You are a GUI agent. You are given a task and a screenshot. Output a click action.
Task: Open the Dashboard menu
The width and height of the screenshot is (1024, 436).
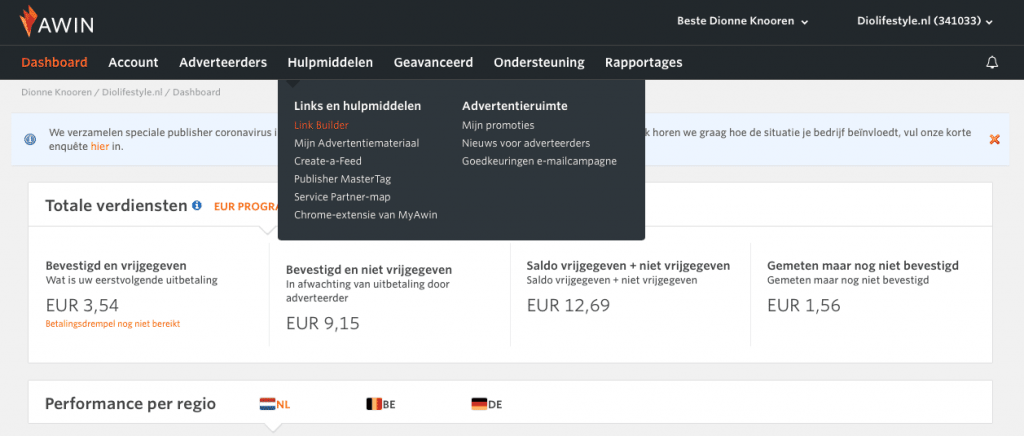pos(54,63)
